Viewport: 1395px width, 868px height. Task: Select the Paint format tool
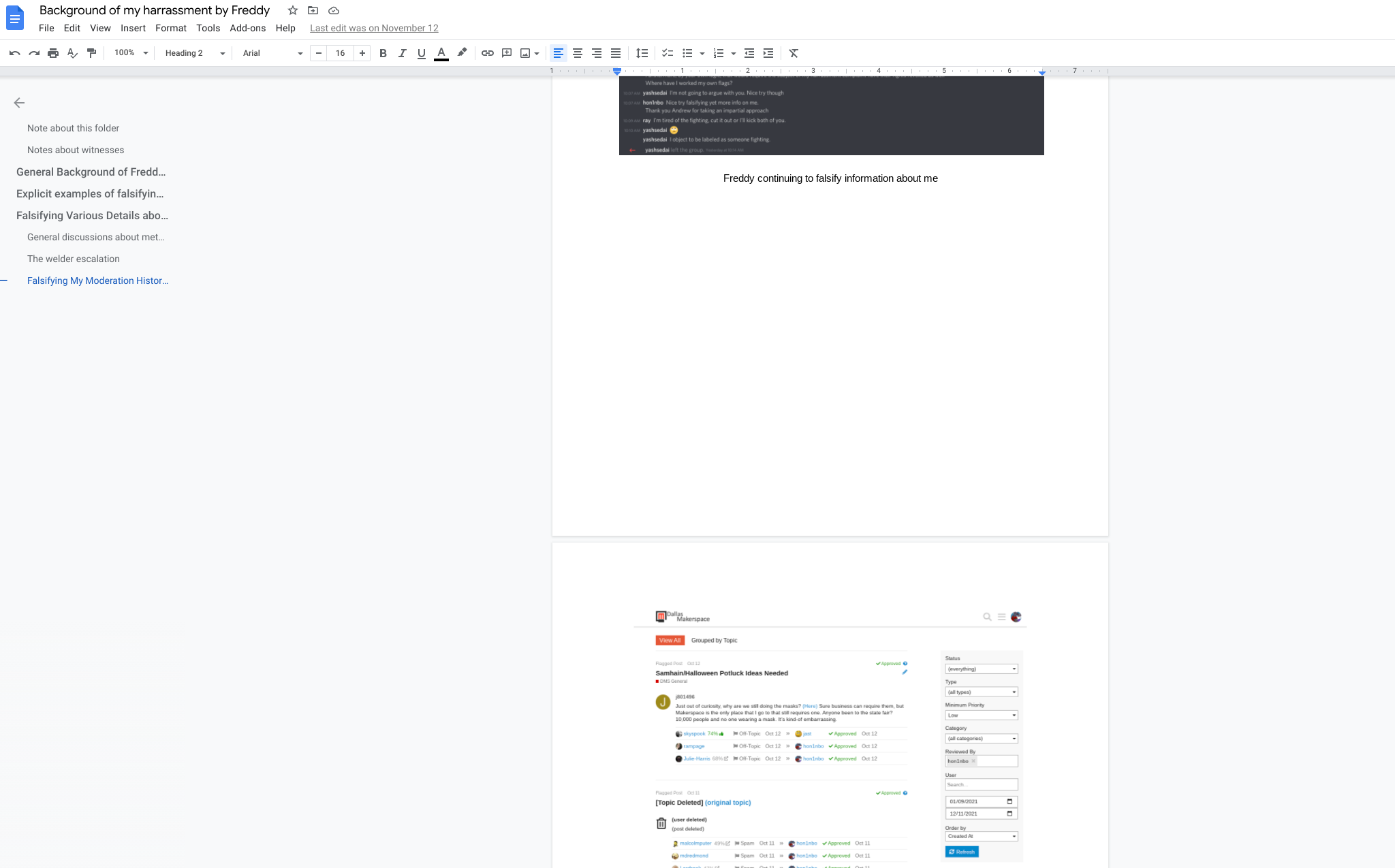[91, 53]
